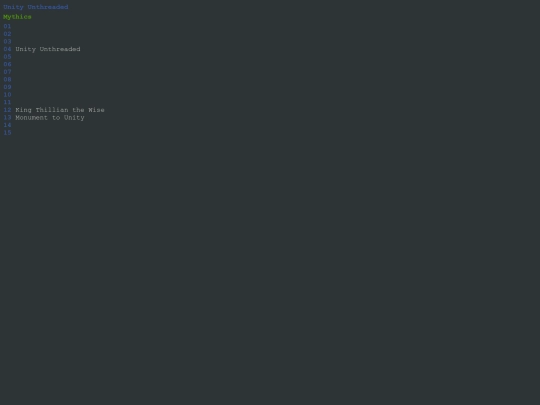This screenshot has width=540, height=405.
Task: Open the King Thillian the Wise entry
Action: pos(60,110)
